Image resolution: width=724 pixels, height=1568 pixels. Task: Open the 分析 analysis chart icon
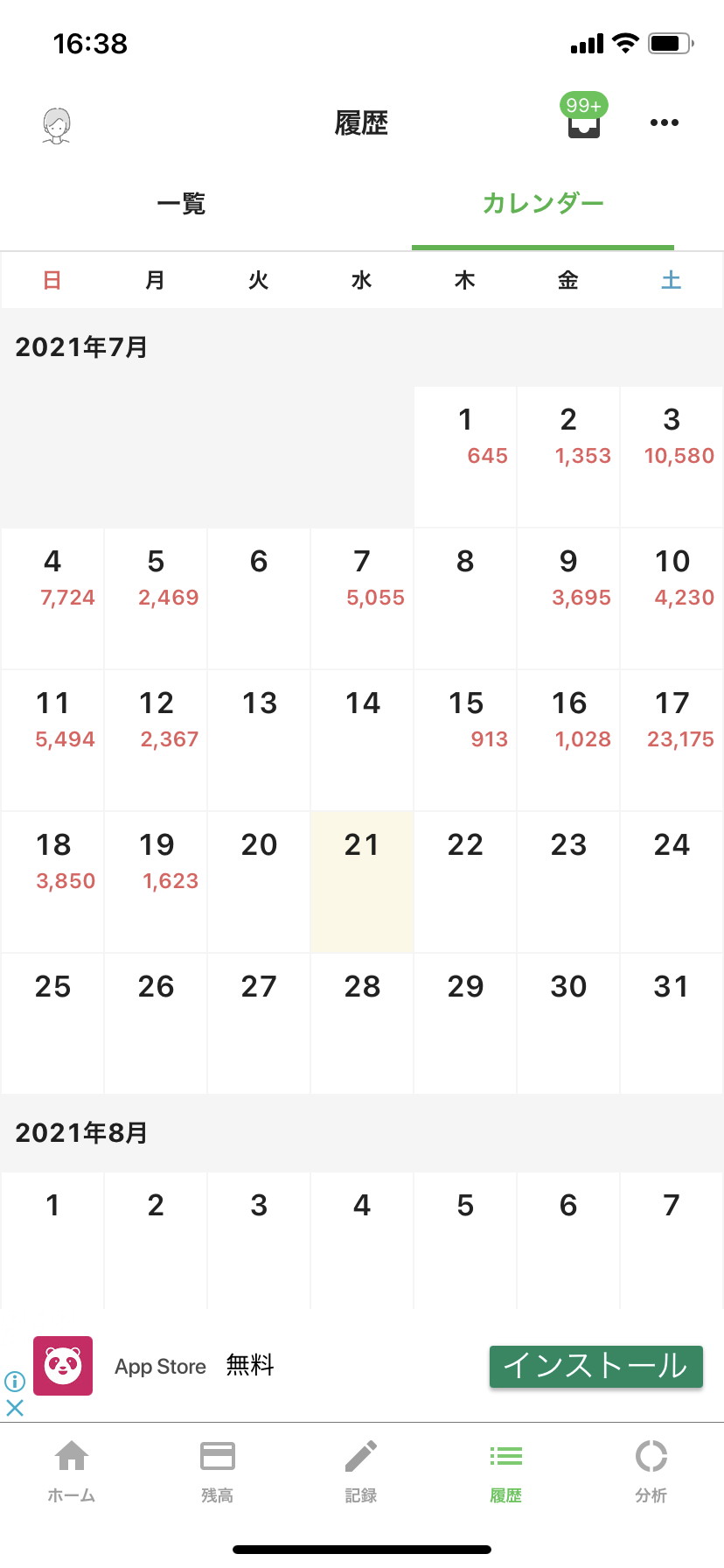(x=651, y=1456)
